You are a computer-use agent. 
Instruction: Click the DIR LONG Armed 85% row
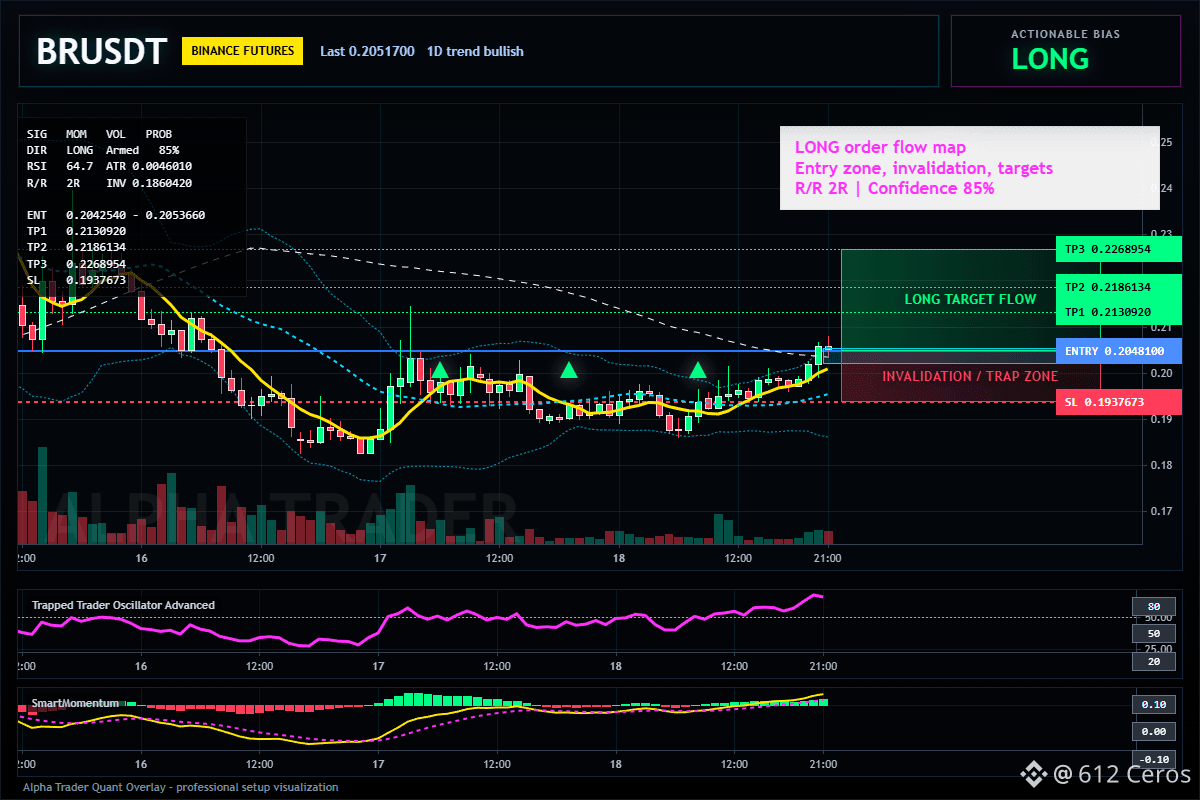point(103,149)
